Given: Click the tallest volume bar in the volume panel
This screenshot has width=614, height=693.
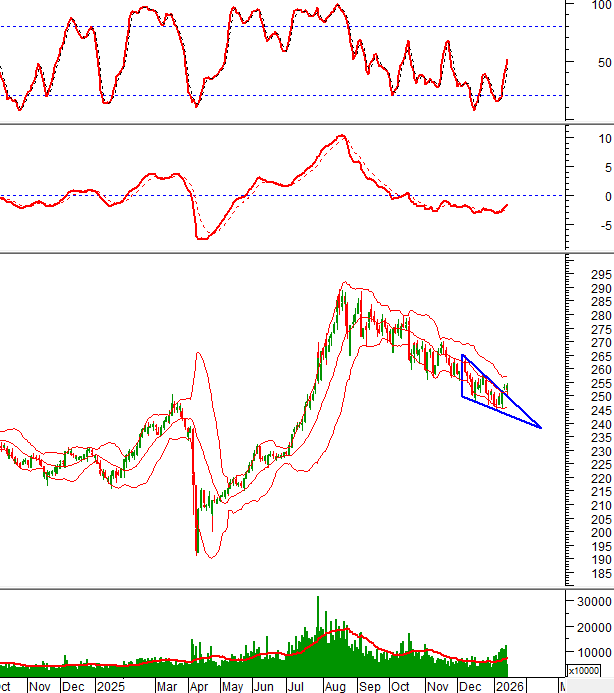Looking at the screenshot, I should pyautogui.click(x=318, y=600).
